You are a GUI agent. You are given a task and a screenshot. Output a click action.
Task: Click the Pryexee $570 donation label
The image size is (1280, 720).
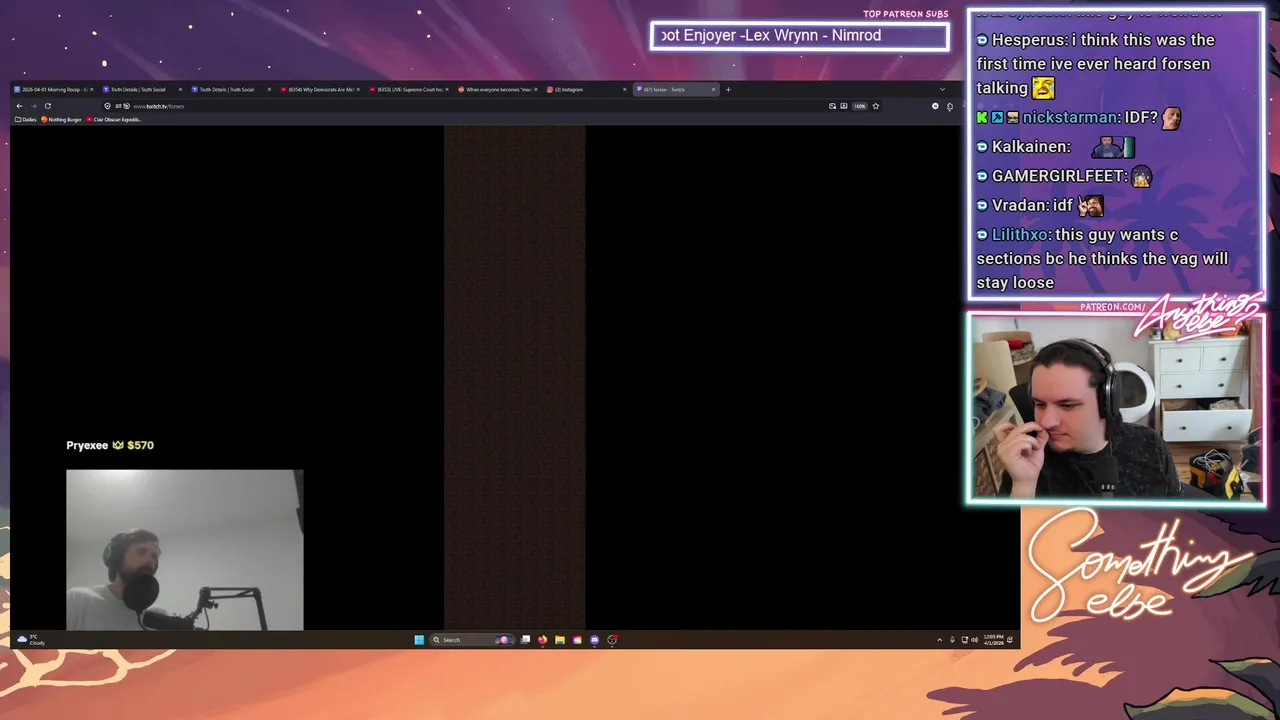click(110, 445)
